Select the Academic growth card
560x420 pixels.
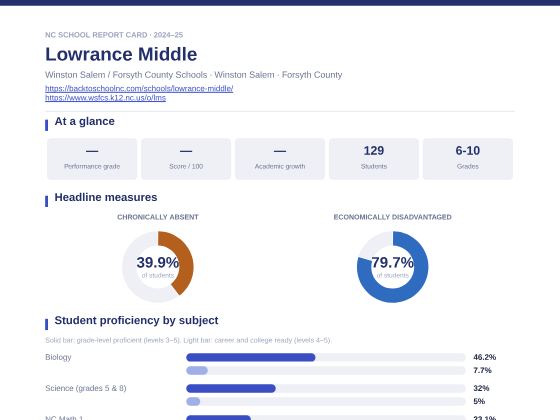tap(280, 159)
